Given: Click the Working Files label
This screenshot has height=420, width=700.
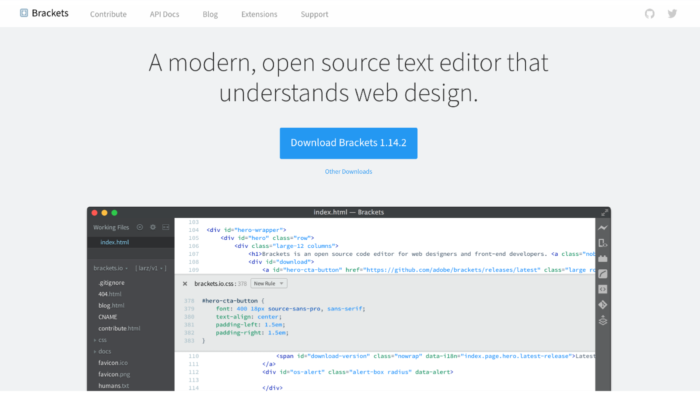Looking at the screenshot, I should (x=111, y=227).
